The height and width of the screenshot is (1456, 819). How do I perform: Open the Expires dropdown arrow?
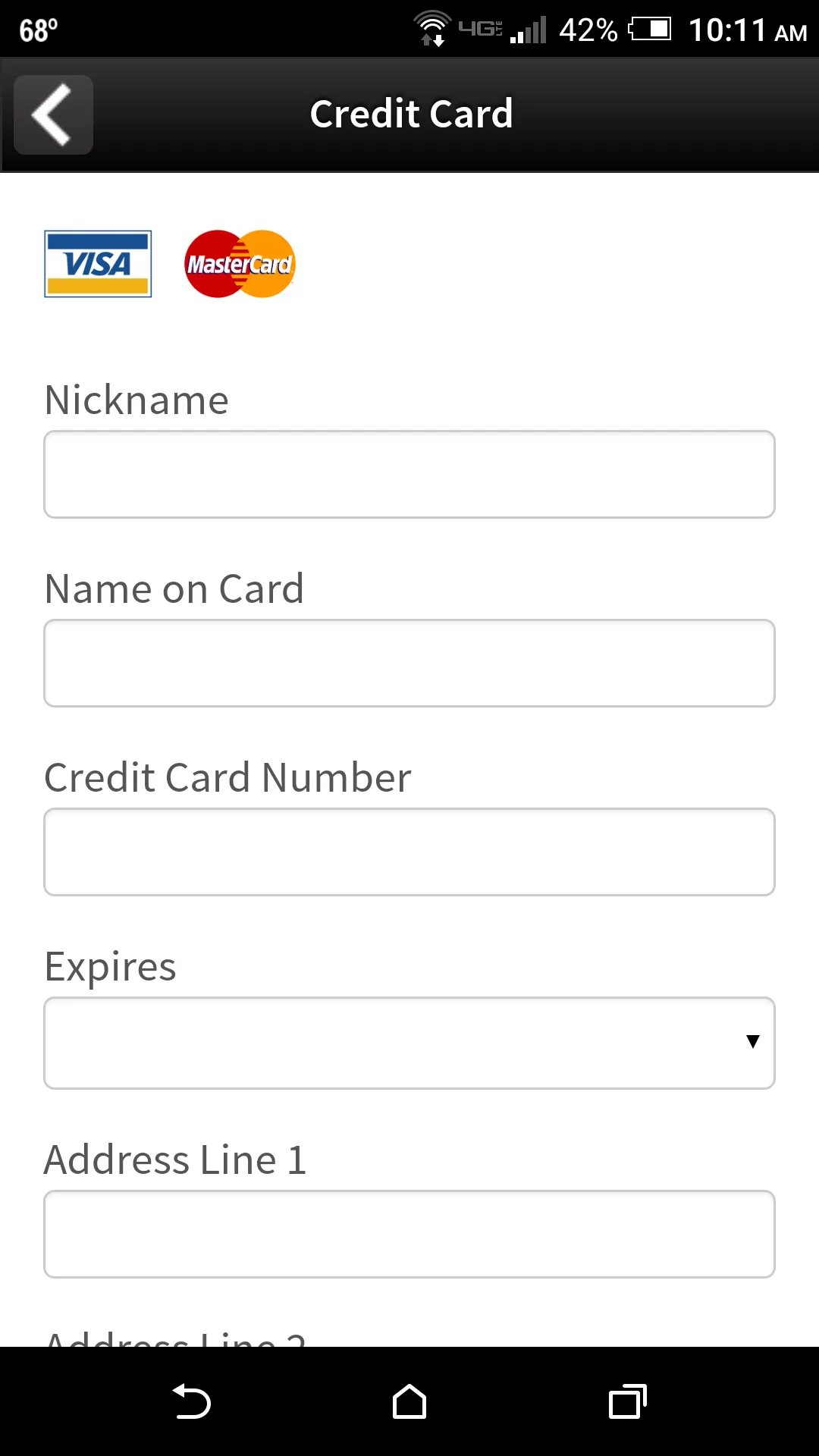point(752,1042)
